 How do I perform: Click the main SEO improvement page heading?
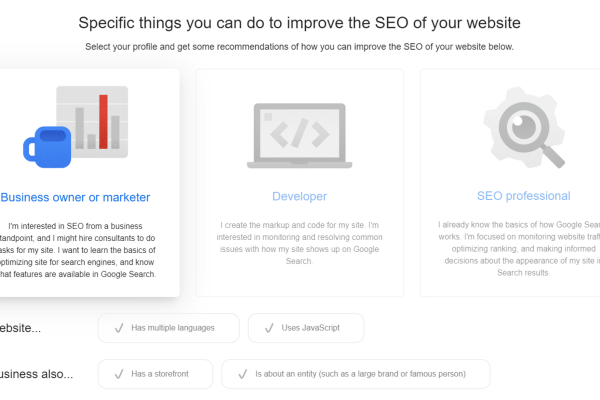click(x=300, y=23)
